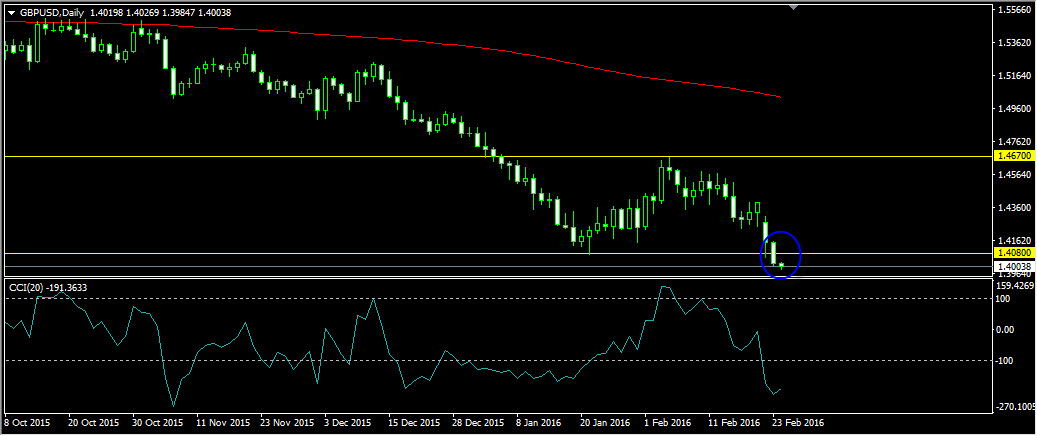This screenshot has width=1037, height=436.
Task: Click the 1 Feb 2016 date label
Action: tap(668, 423)
